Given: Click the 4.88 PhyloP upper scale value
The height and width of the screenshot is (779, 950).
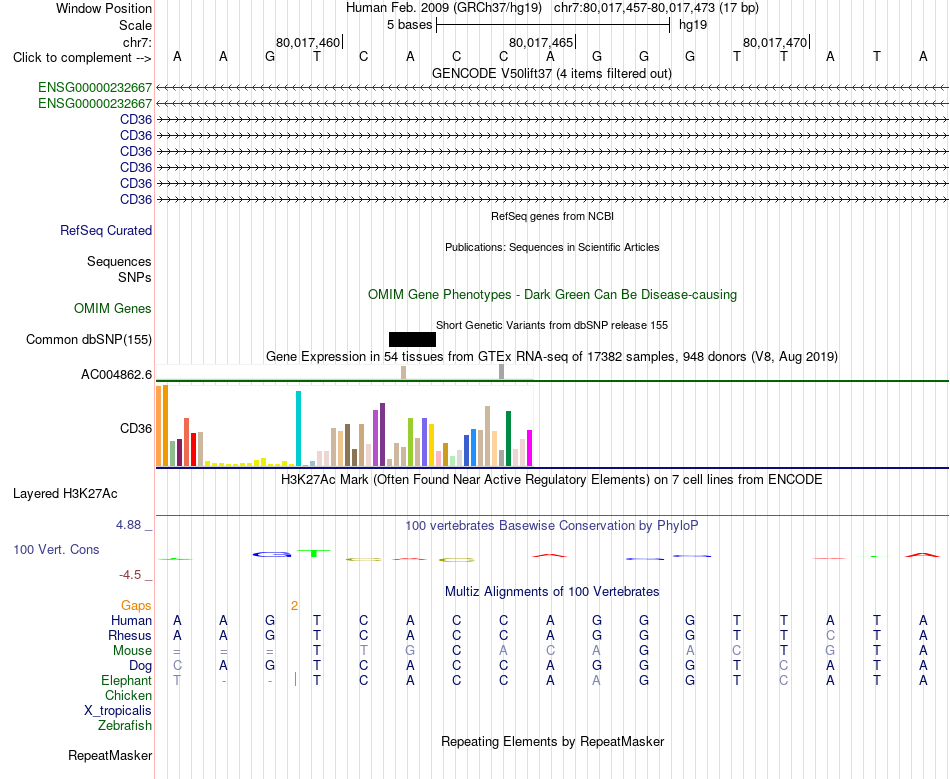Looking at the screenshot, I should click(128, 525).
